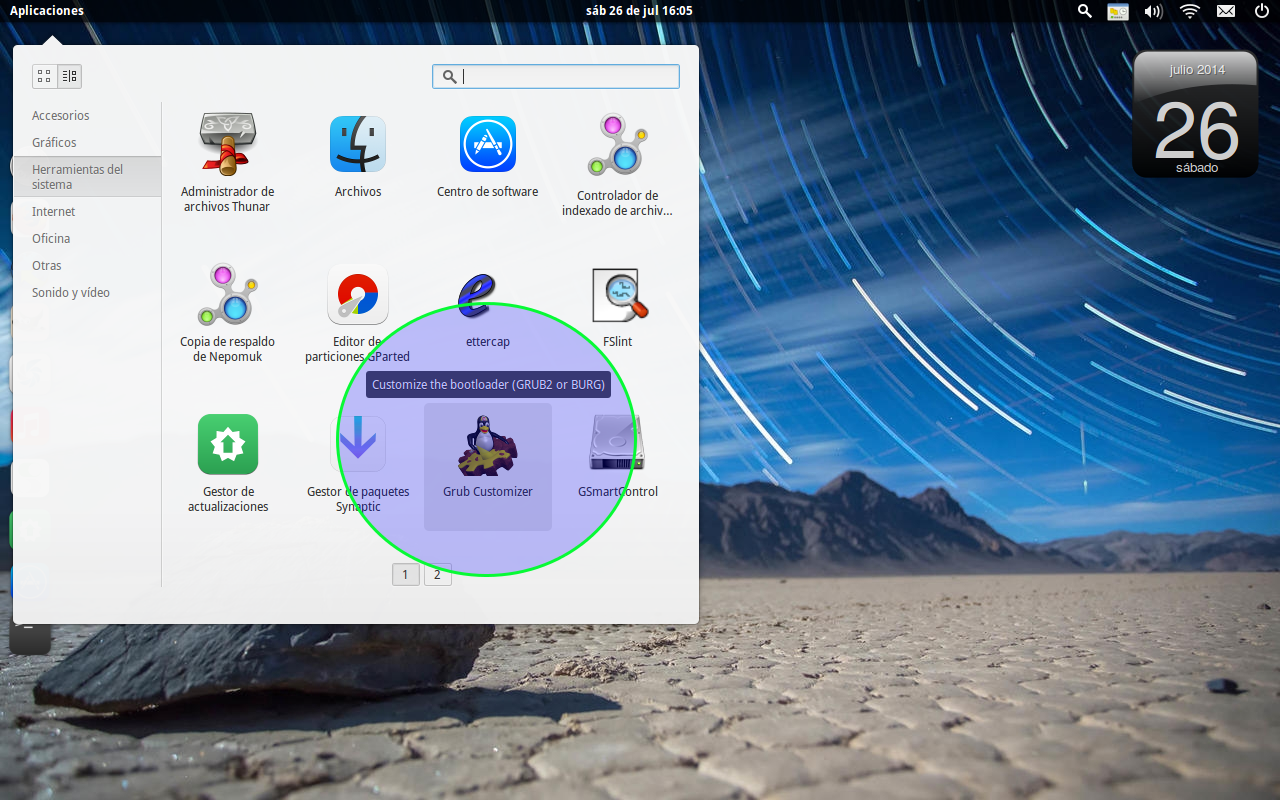Open the Aplicaciones menu
Screen dimensions: 1280x800
click(x=47, y=11)
